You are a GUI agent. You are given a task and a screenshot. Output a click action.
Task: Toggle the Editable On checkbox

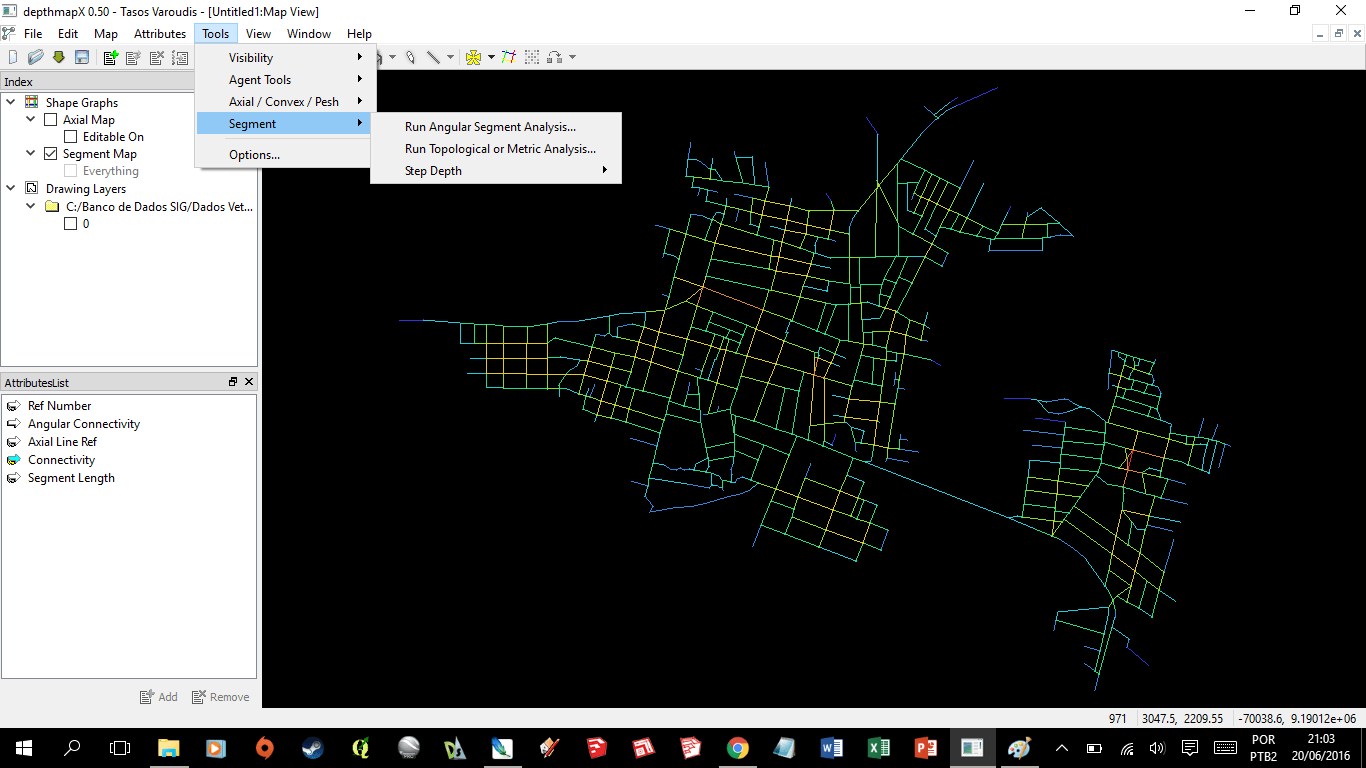[71, 137]
